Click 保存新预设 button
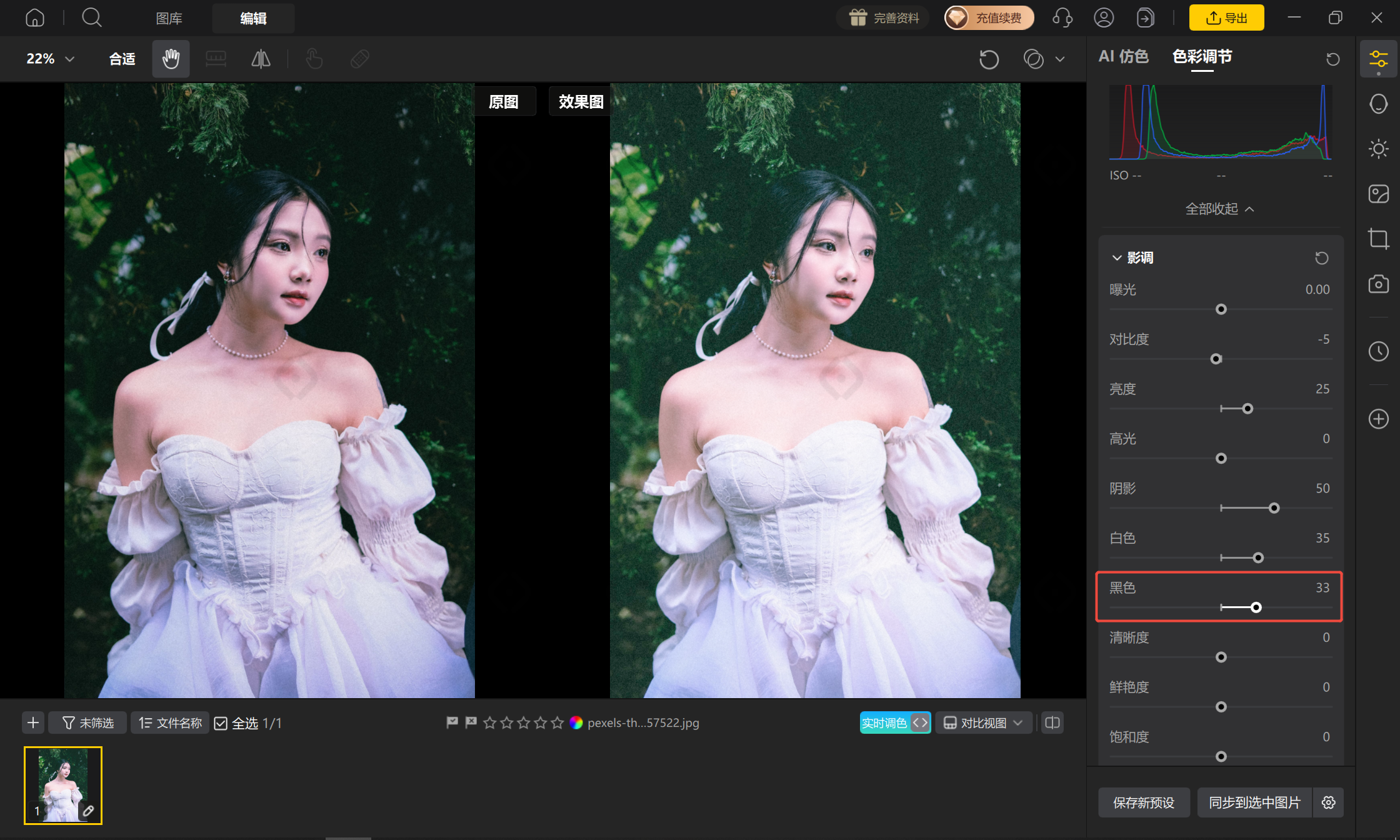This screenshot has width=1400, height=840. pos(1144,802)
